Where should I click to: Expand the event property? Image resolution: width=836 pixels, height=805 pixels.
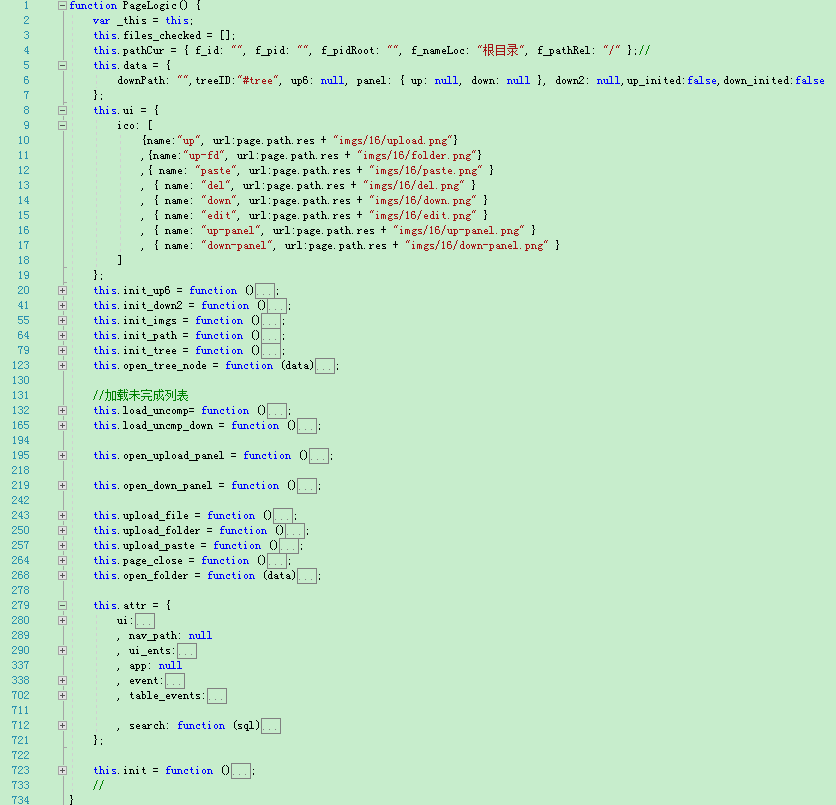[x=62, y=680]
